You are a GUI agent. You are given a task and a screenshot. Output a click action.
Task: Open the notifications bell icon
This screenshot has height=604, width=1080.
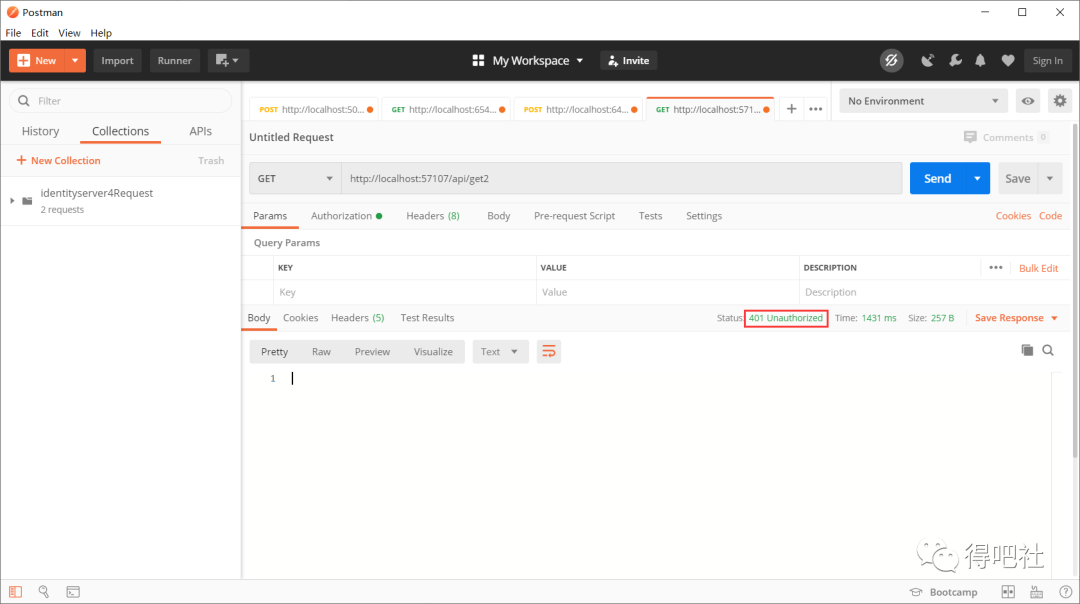click(980, 61)
